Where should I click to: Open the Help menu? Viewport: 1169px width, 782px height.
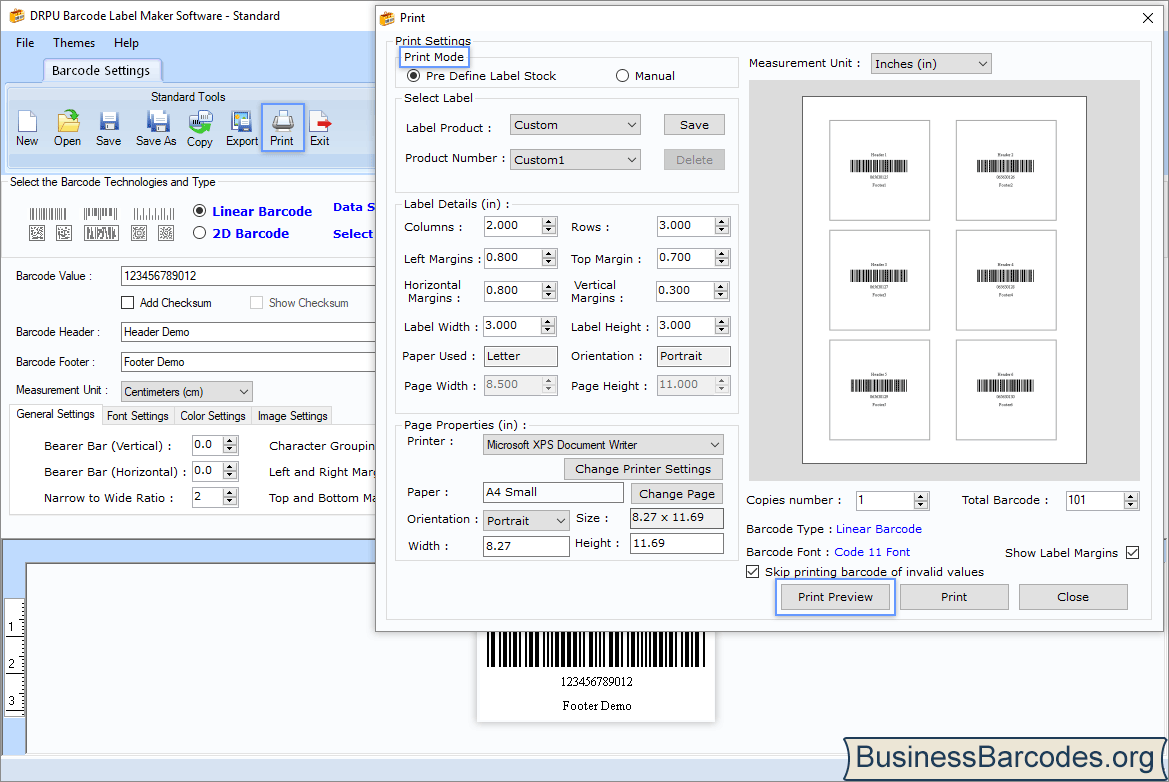126,43
